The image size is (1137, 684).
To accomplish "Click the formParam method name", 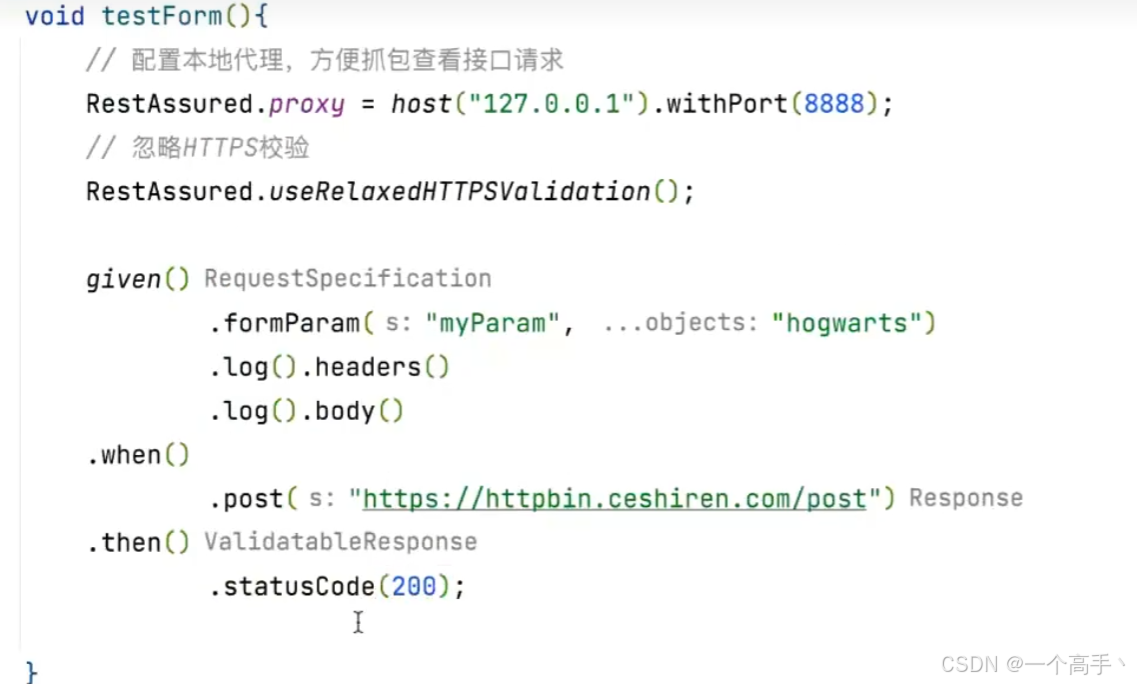I will pos(292,323).
